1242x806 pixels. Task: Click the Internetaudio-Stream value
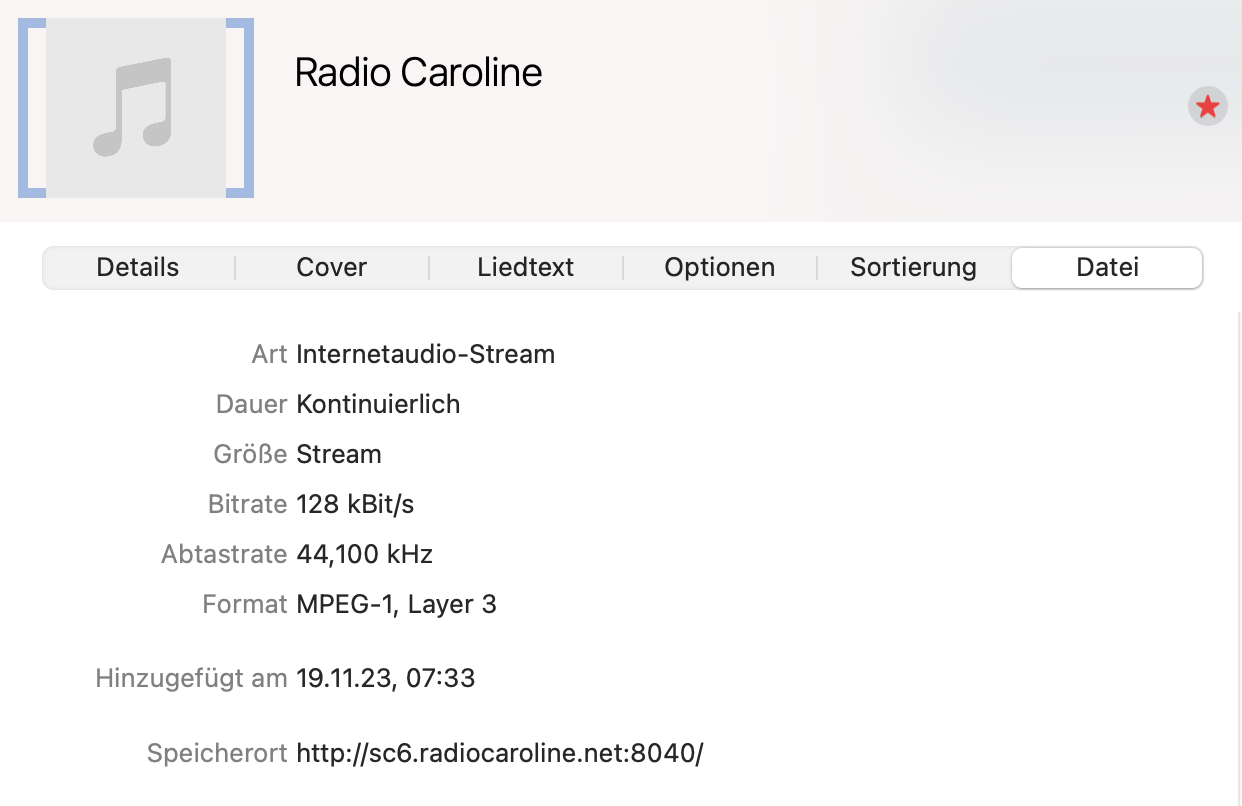pos(426,354)
